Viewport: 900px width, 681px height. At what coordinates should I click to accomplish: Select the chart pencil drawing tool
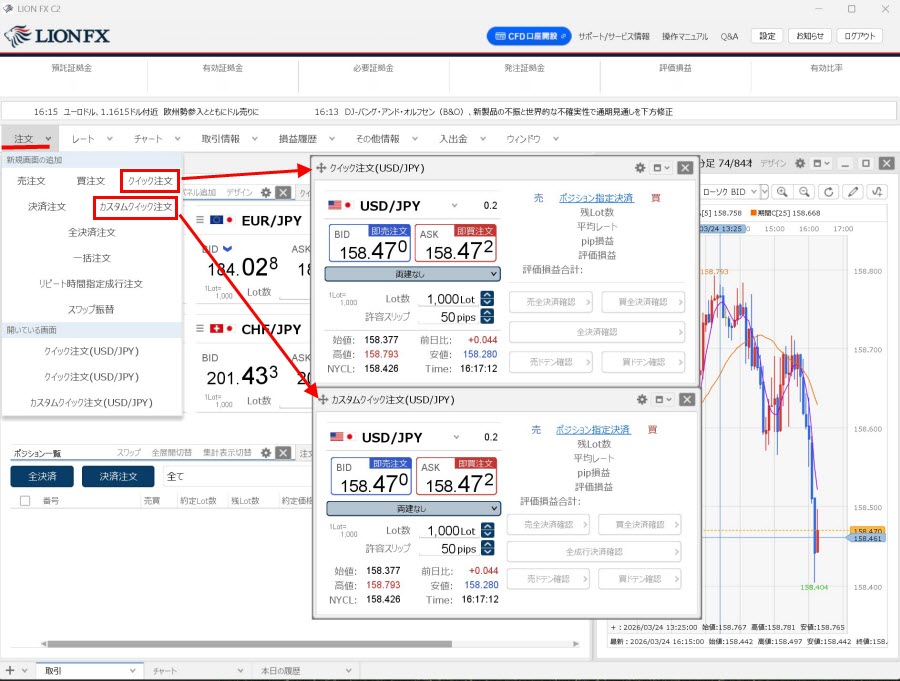pos(853,191)
